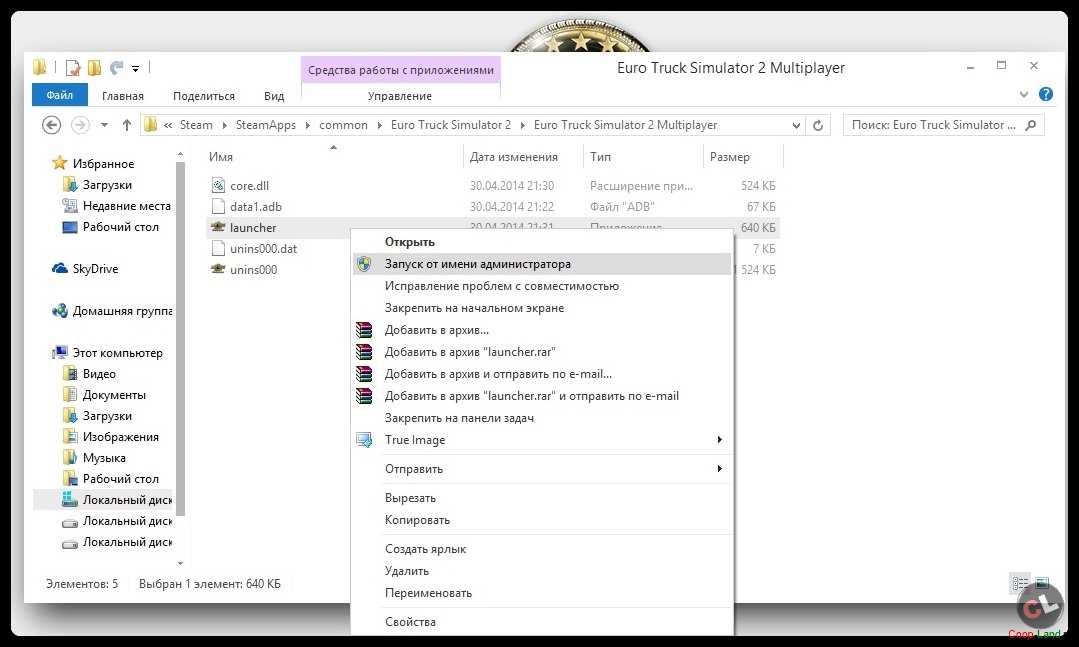This screenshot has height=647, width=1079.
Task: Open the Изображения folder icon in the sidebar
Action: coord(70,436)
